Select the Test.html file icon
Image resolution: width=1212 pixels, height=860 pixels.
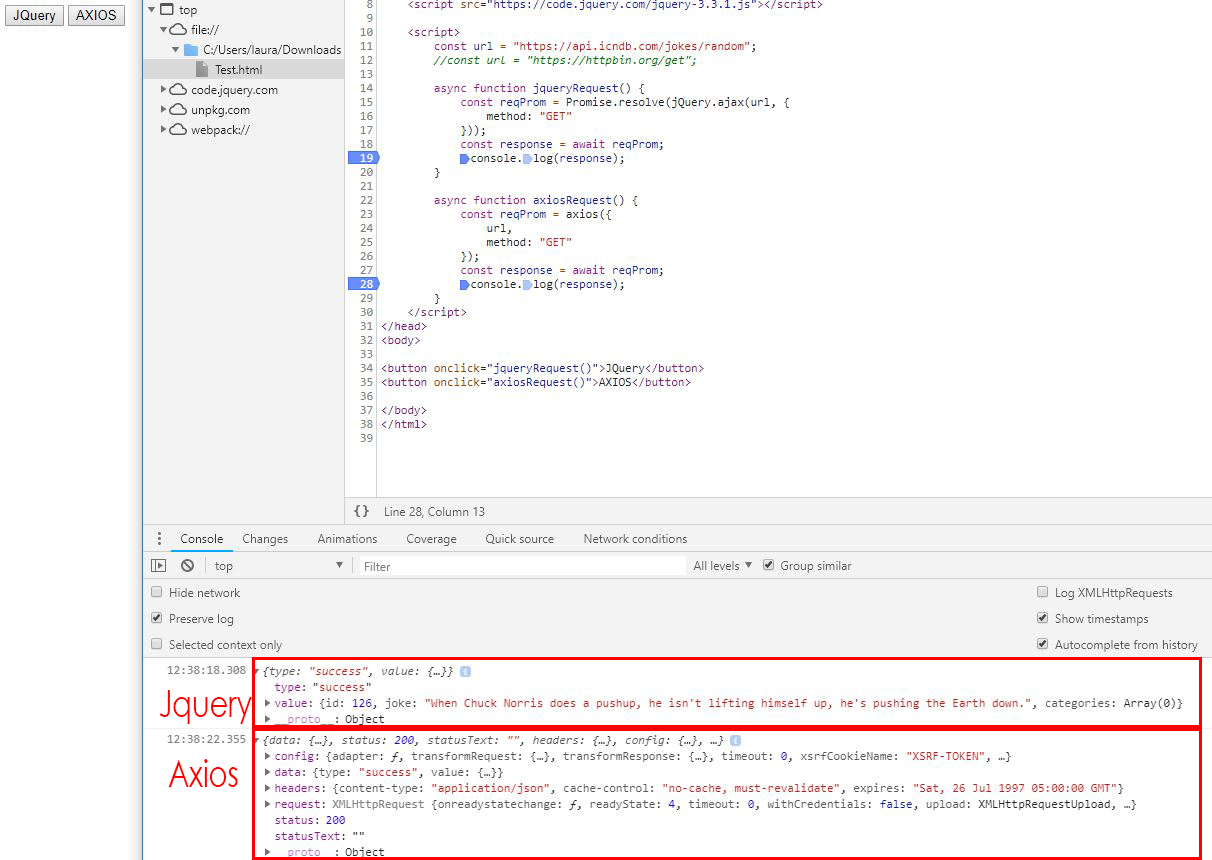click(x=202, y=69)
